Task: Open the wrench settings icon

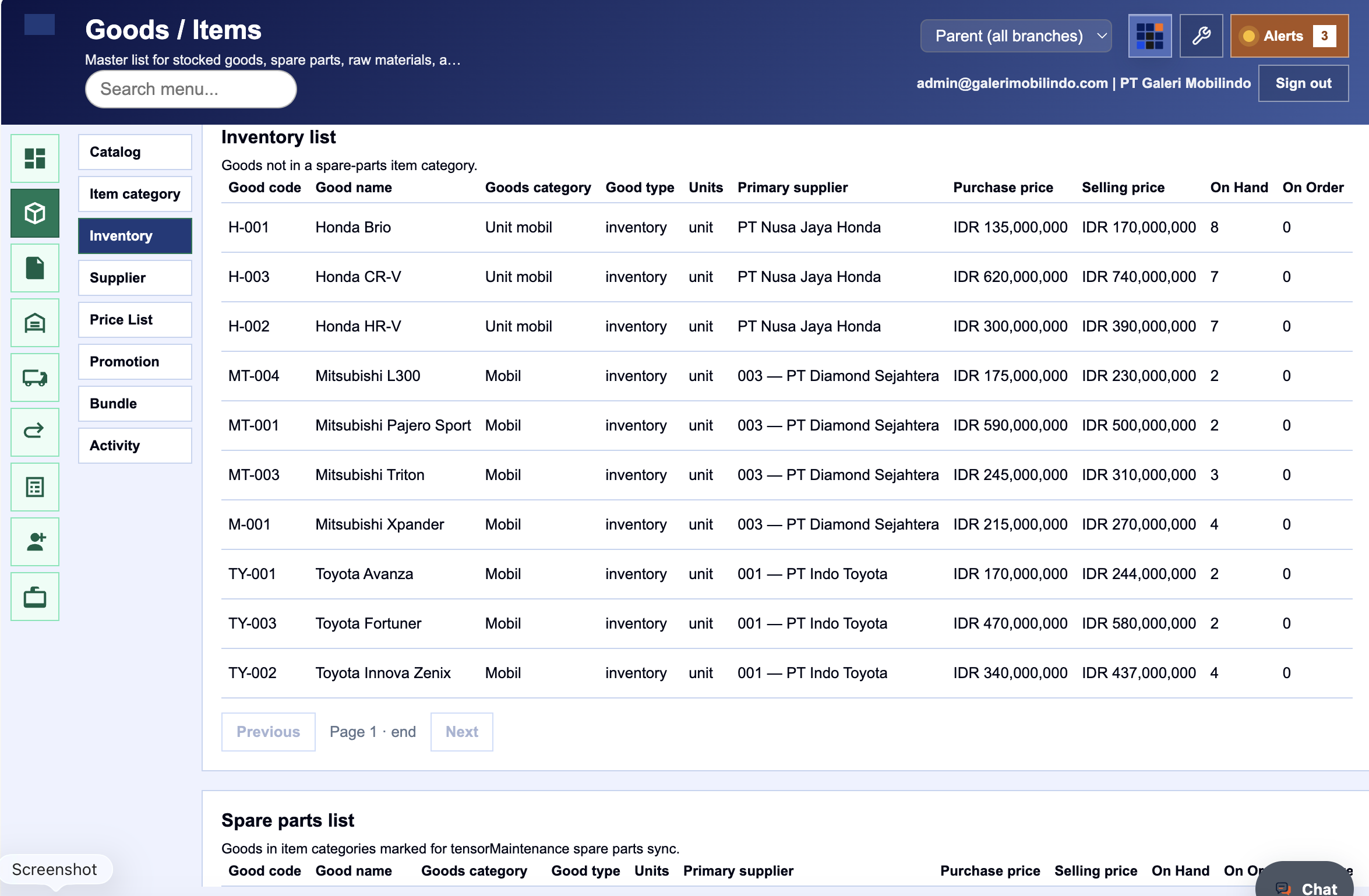Action: pyautogui.click(x=1201, y=36)
